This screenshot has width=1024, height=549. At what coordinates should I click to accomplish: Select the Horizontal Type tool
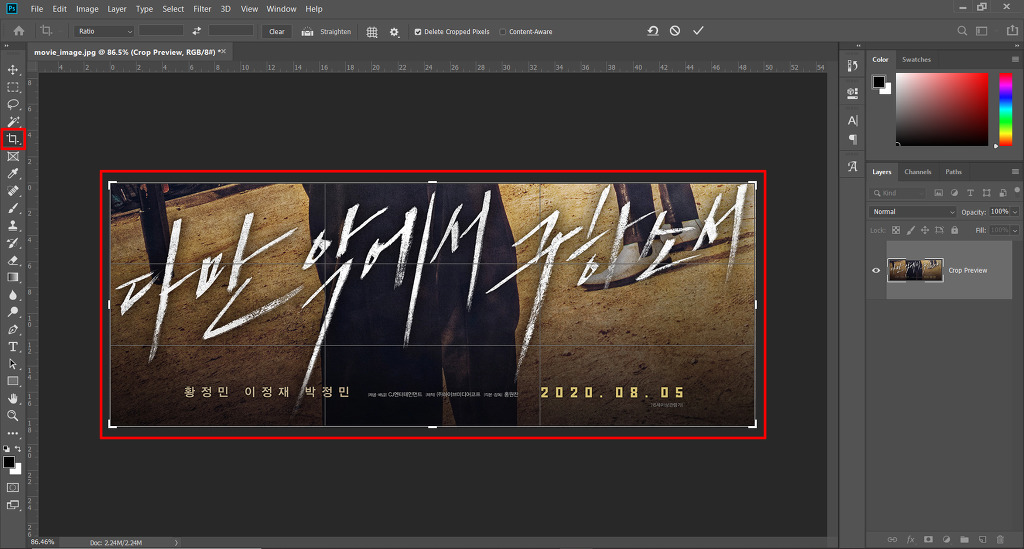tap(12, 347)
